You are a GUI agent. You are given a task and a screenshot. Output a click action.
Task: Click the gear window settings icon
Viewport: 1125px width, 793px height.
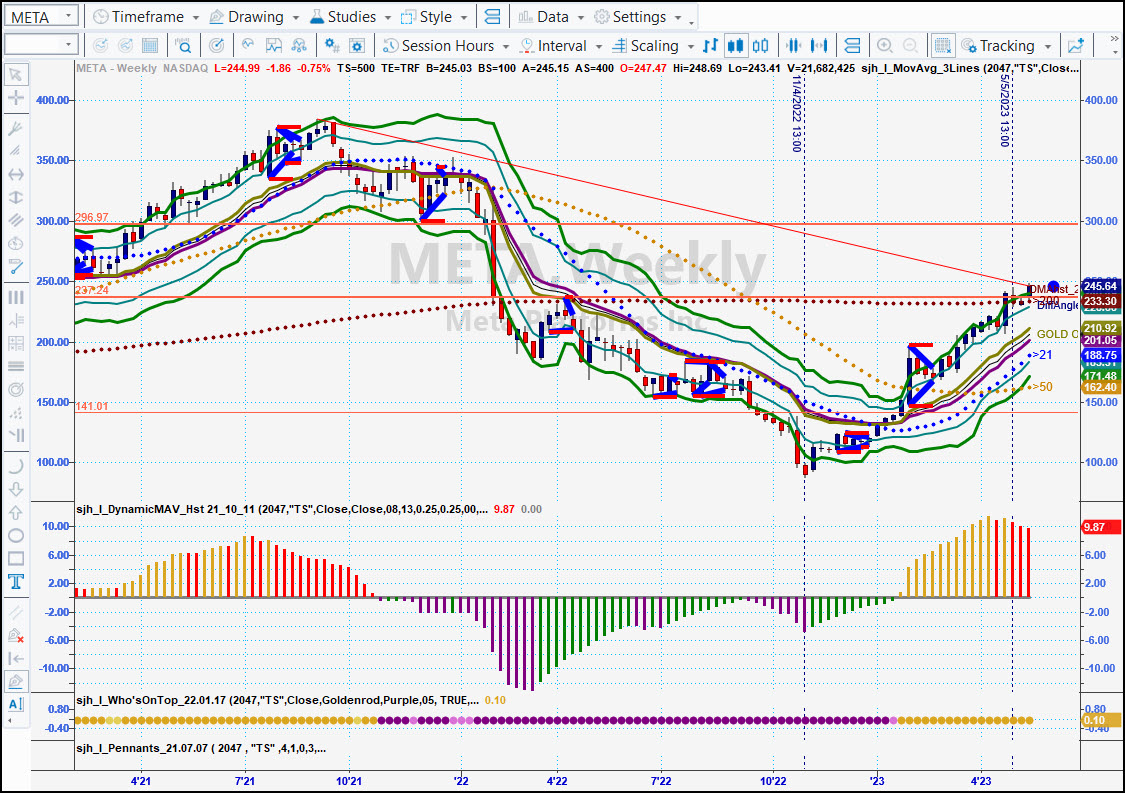coord(357,46)
